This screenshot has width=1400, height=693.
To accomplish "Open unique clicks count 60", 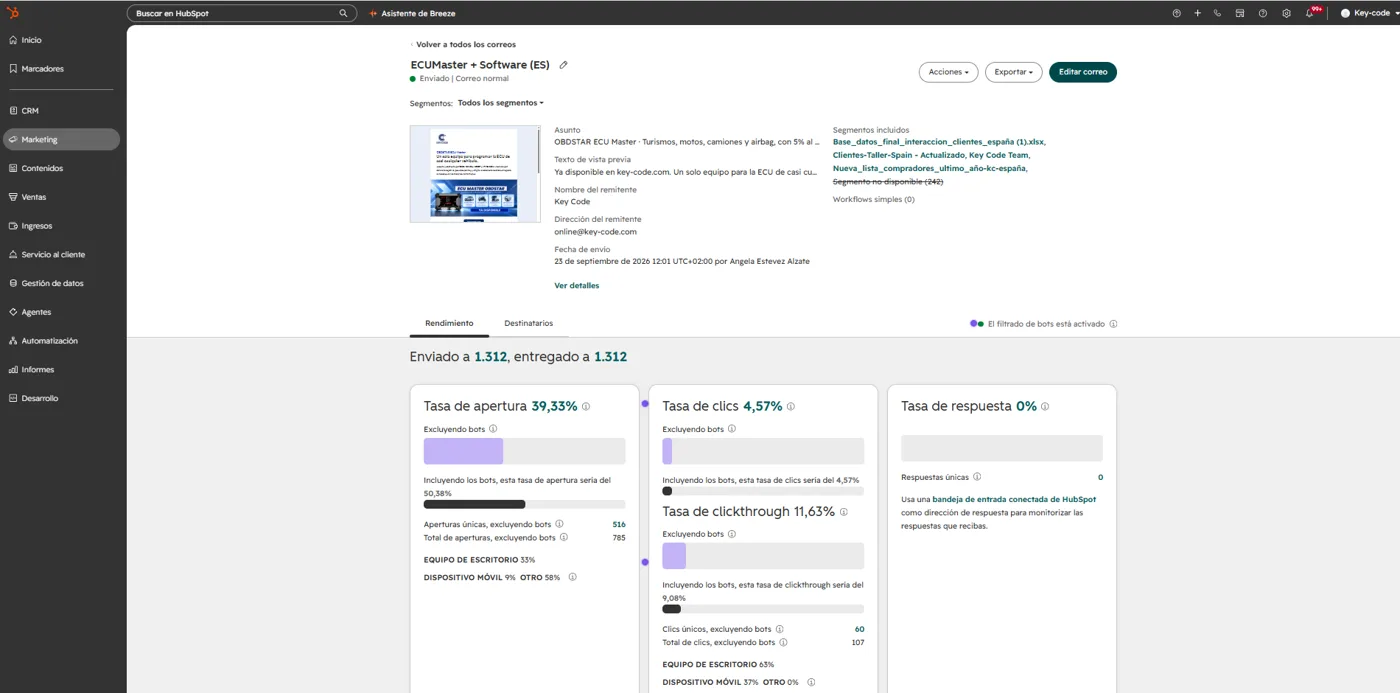I will (859, 629).
